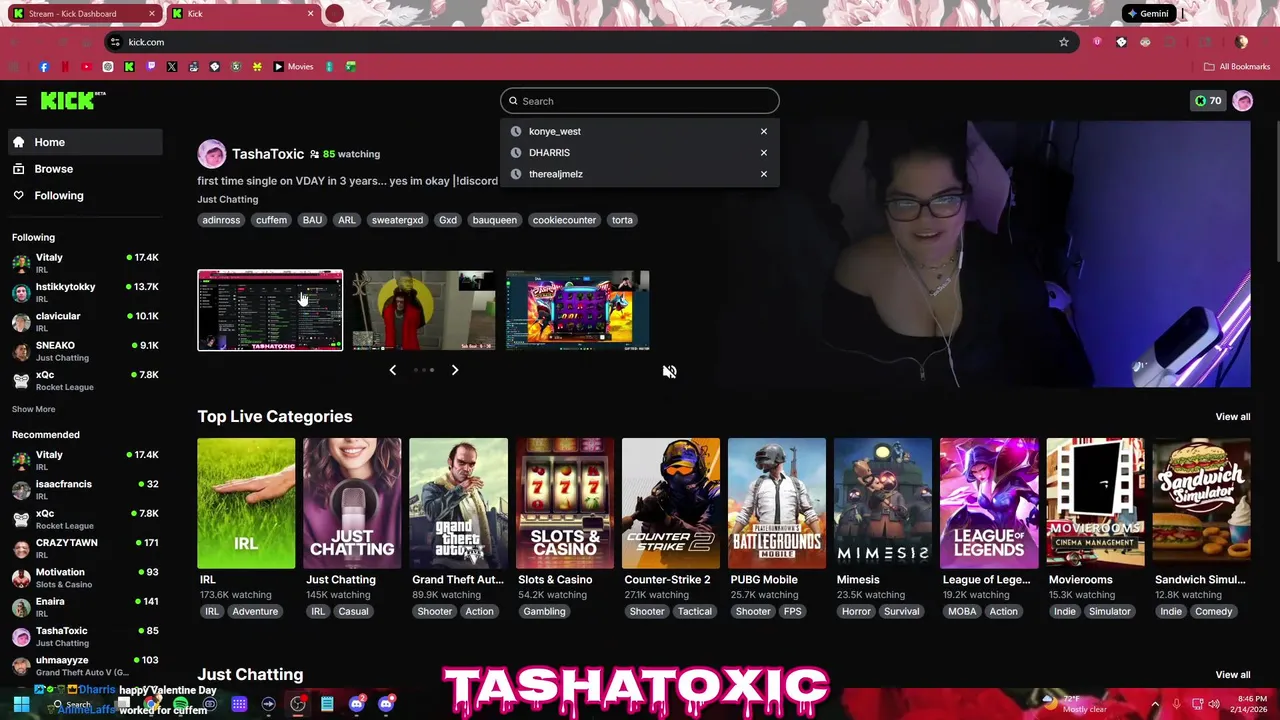This screenshot has height=720, width=1280.
Task: Open X (Twitter) bookmark in bookmarks bar
Action: (x=172, y=67)
